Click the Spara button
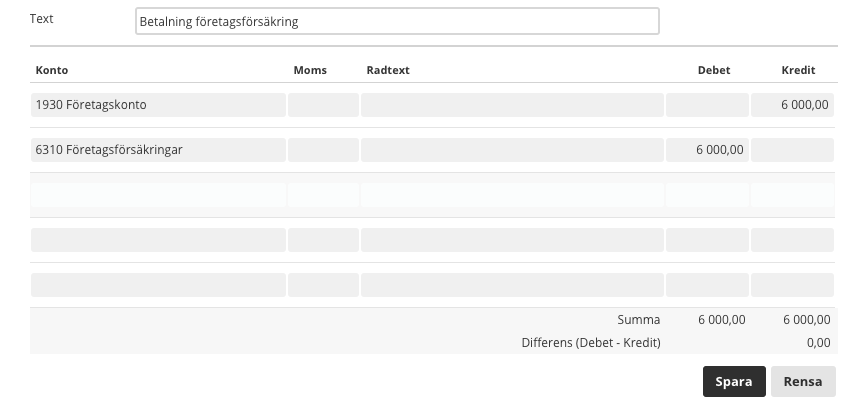Image resolution: width=849 pixels, height=412 pixels. [x=734, y=381]
